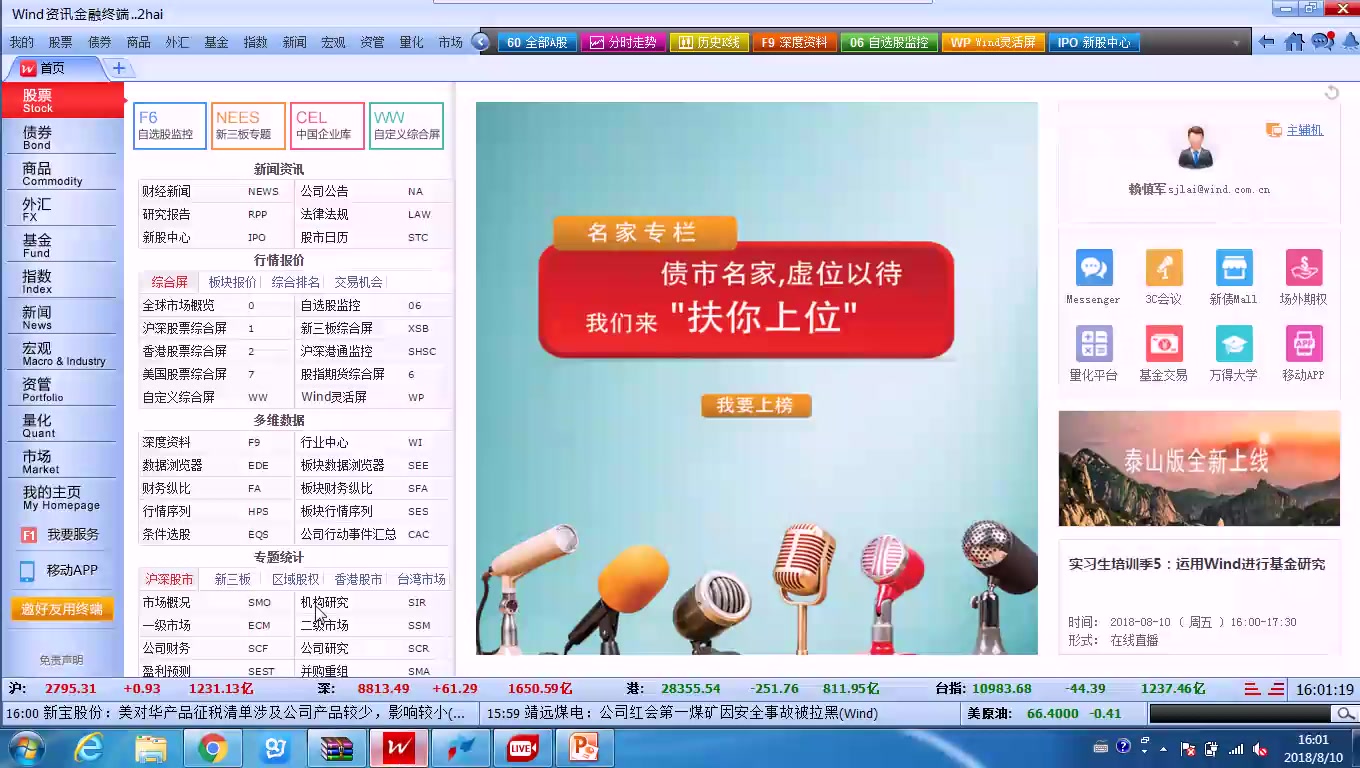This screenshot has width=1360, height=768.
Task: Open the chat messages icon in top toolbar
Action: pyautogui.click(x=1322, y=42)
